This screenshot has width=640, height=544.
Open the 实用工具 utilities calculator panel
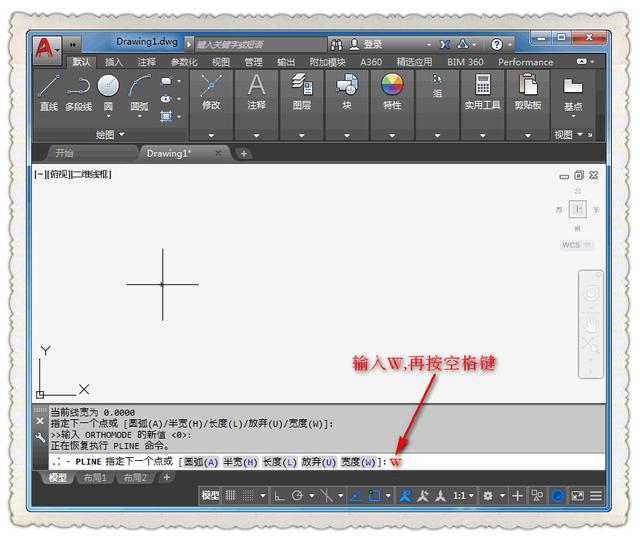[x=482, y=93]
